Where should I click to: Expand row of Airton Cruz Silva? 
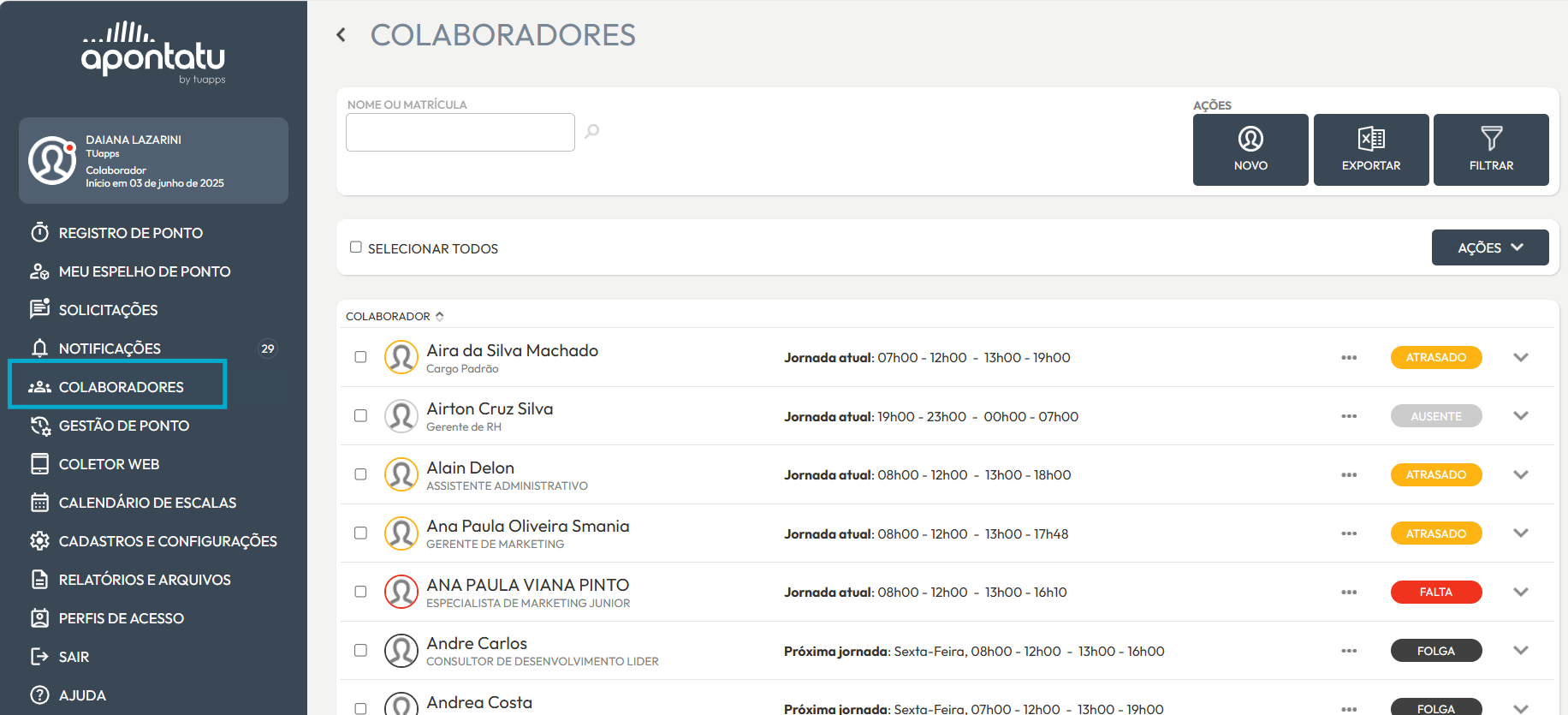point(1521,415)
